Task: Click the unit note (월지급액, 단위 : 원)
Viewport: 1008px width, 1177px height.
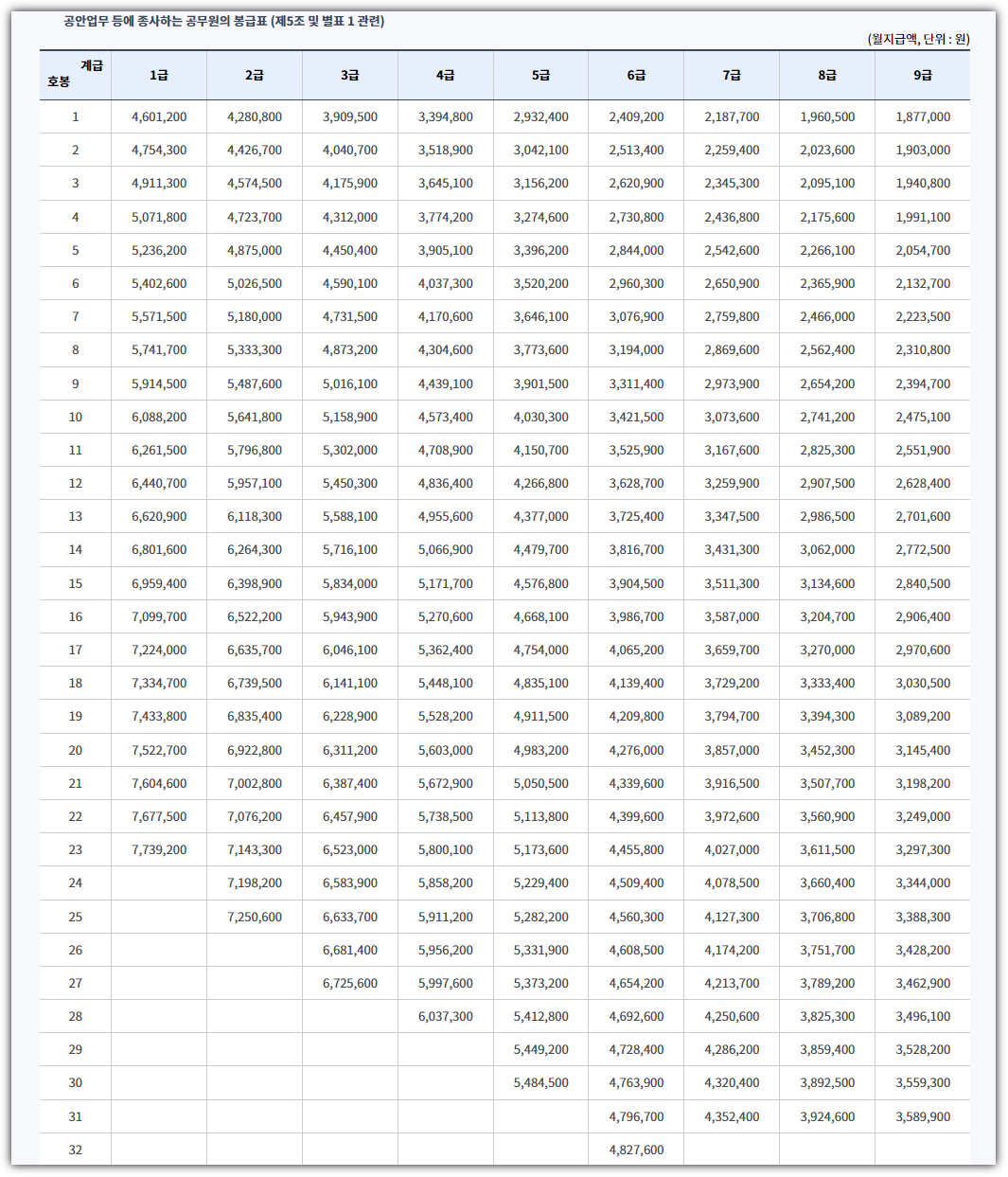Action: (918, 39)
